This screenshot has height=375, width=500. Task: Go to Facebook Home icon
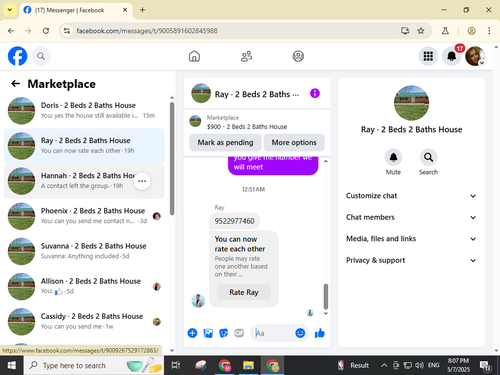[x=194, y=56]
